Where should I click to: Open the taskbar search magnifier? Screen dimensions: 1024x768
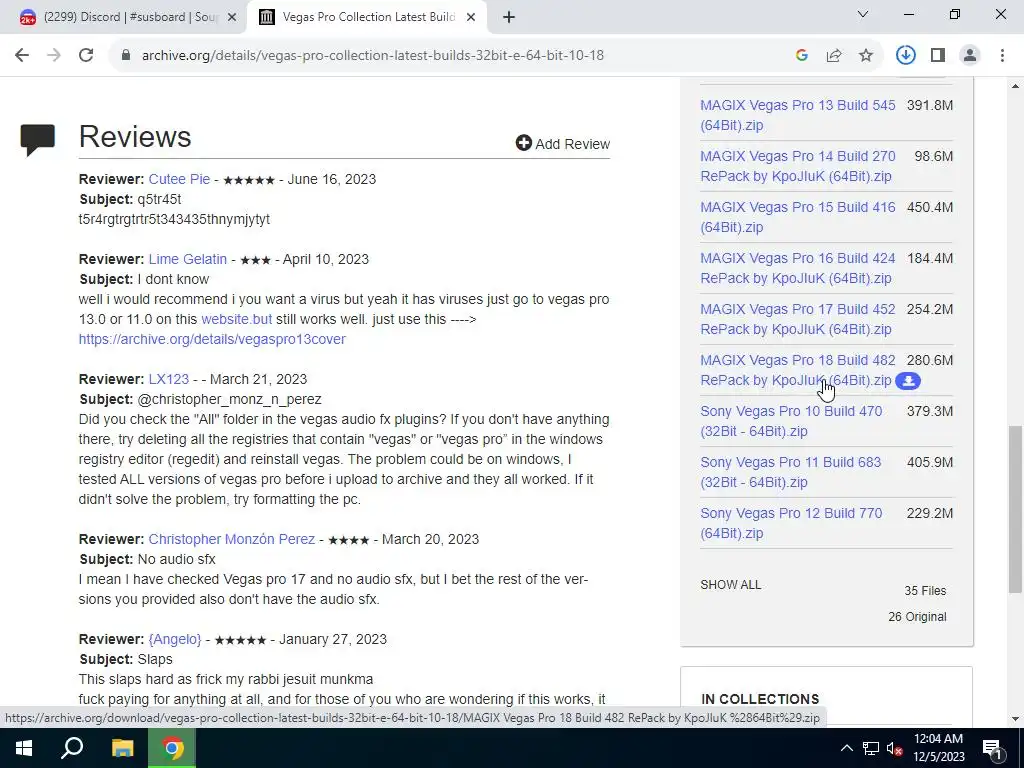pos(72,748)
